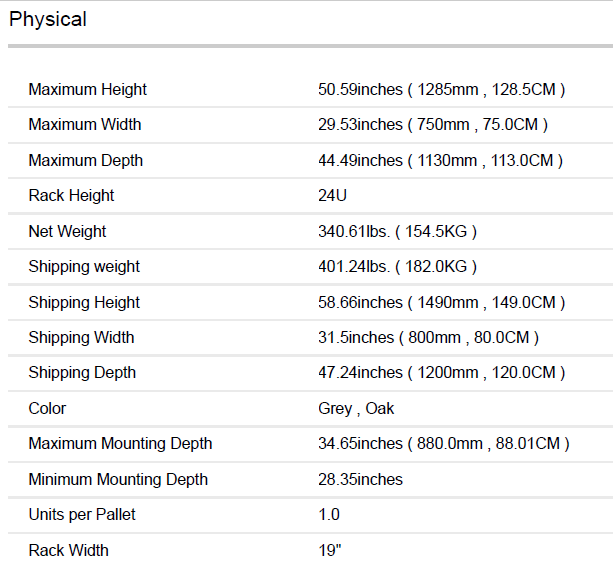The height and width of the screenshot is (568, 613).
Task: Select the Maximum Width row label
Action: [x=85, y=125]
